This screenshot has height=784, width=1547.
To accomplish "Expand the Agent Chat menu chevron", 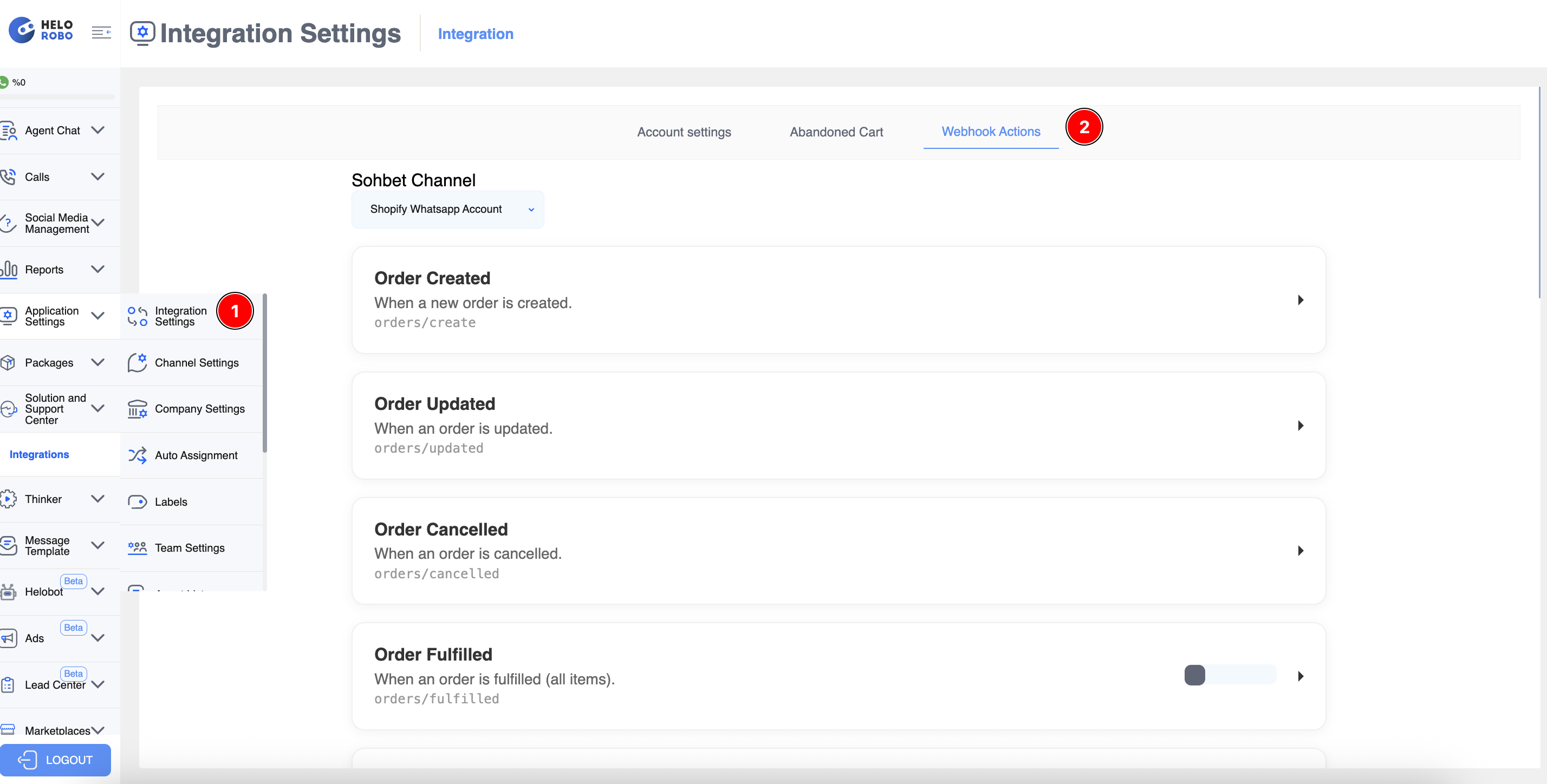I will 98,129.
